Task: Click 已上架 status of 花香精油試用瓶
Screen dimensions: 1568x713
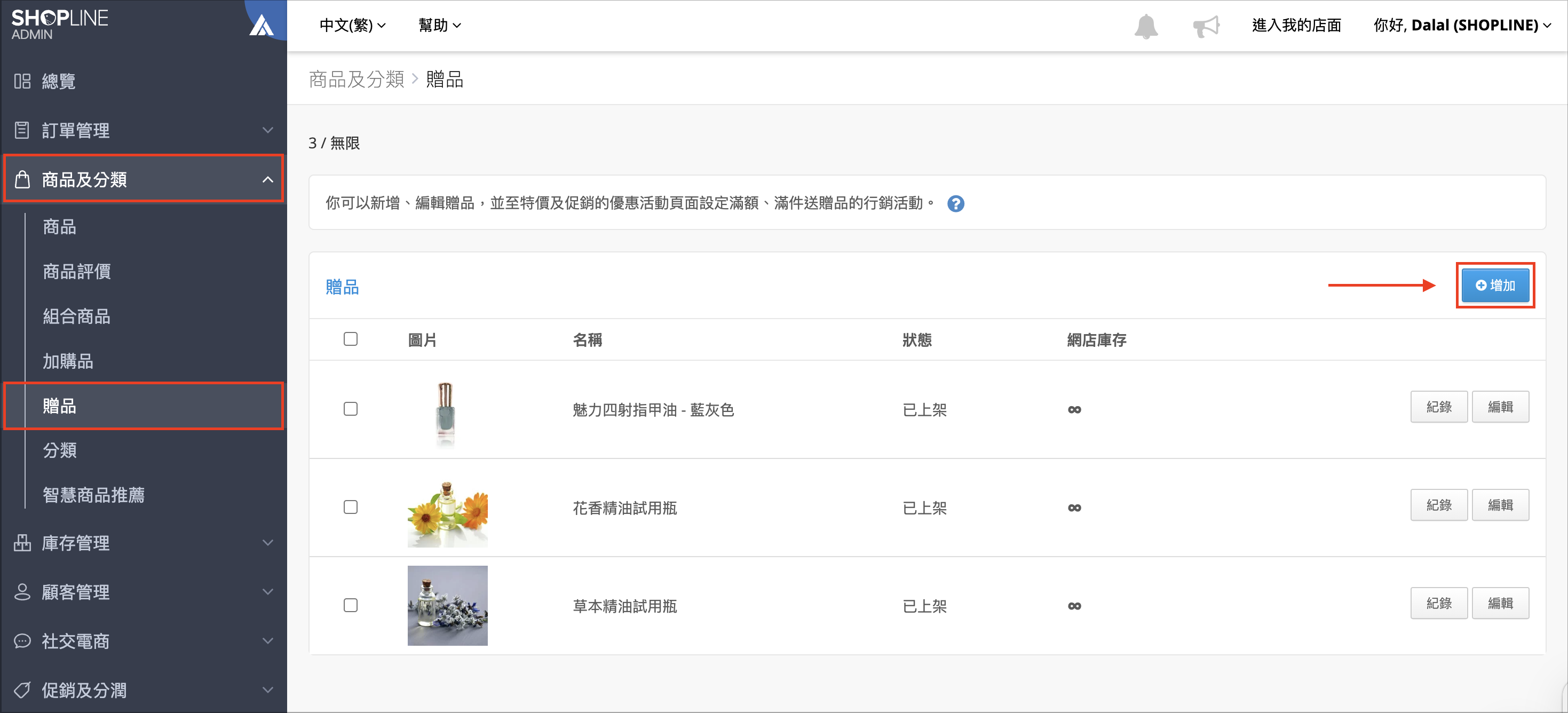Action: point(924,508)
